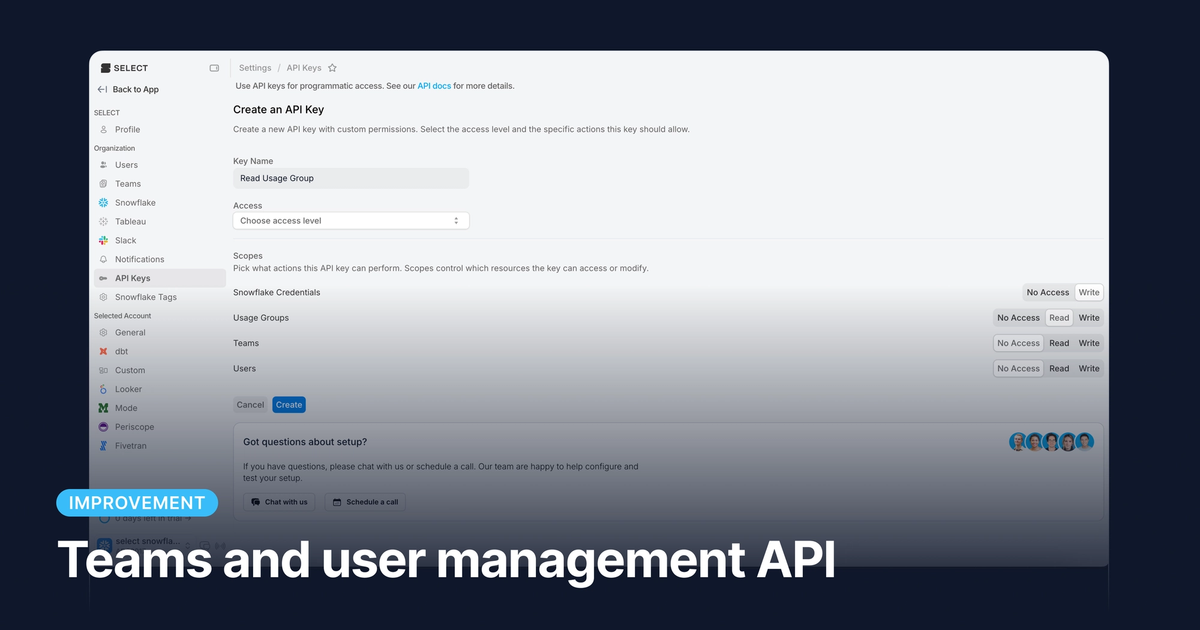Set Usage Groups permission to Read
Screen dimensions: 1200x630
[1059, 317]
